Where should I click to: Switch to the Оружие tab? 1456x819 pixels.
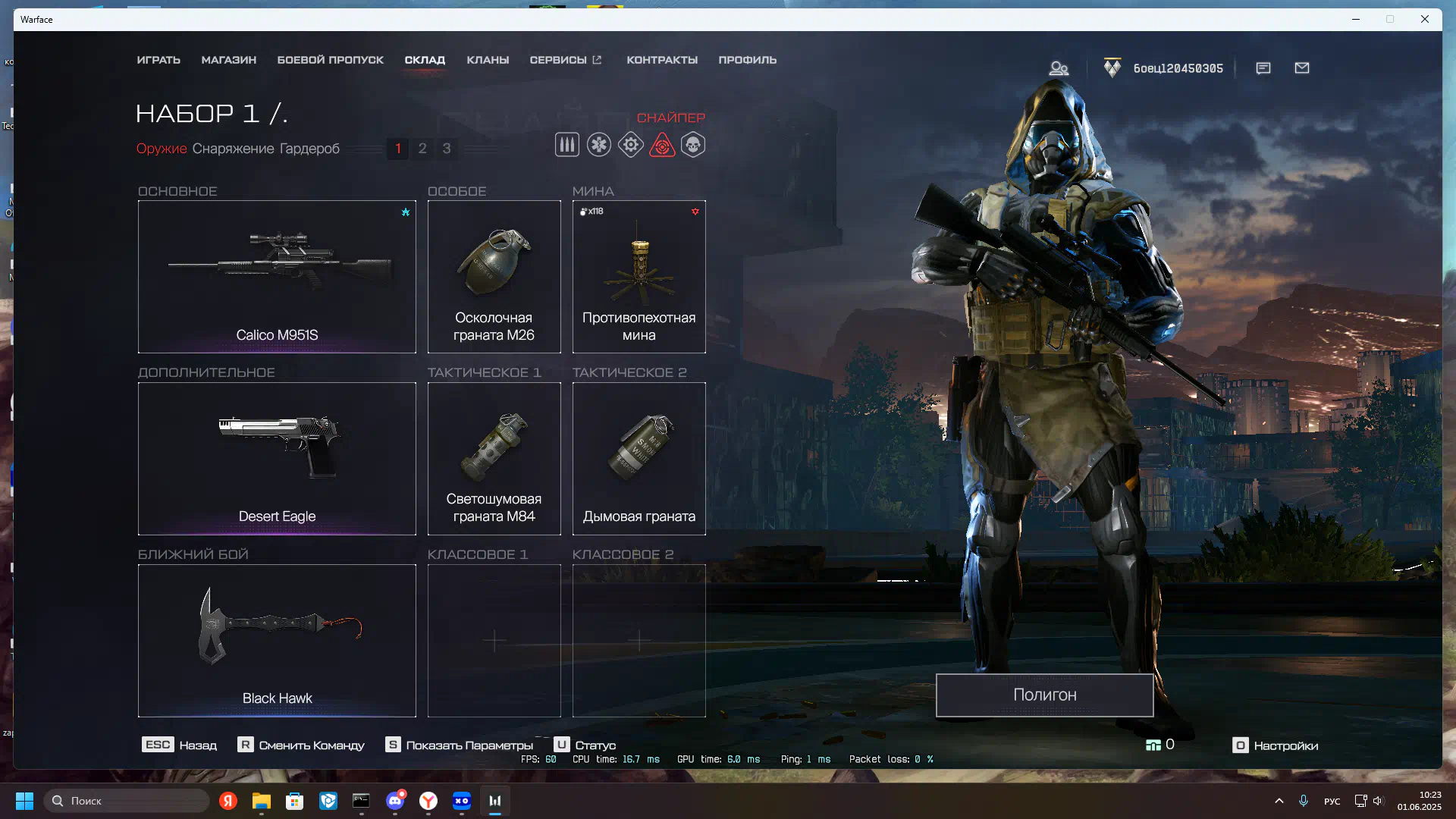[162, 149]
